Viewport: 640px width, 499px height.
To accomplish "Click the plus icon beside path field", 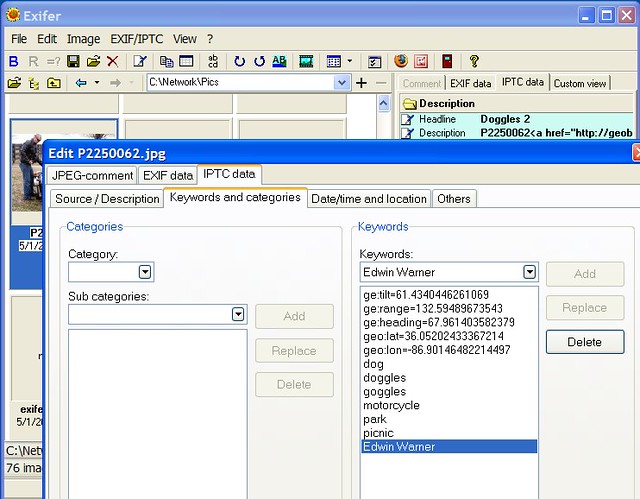I will (x=361, y=82).
